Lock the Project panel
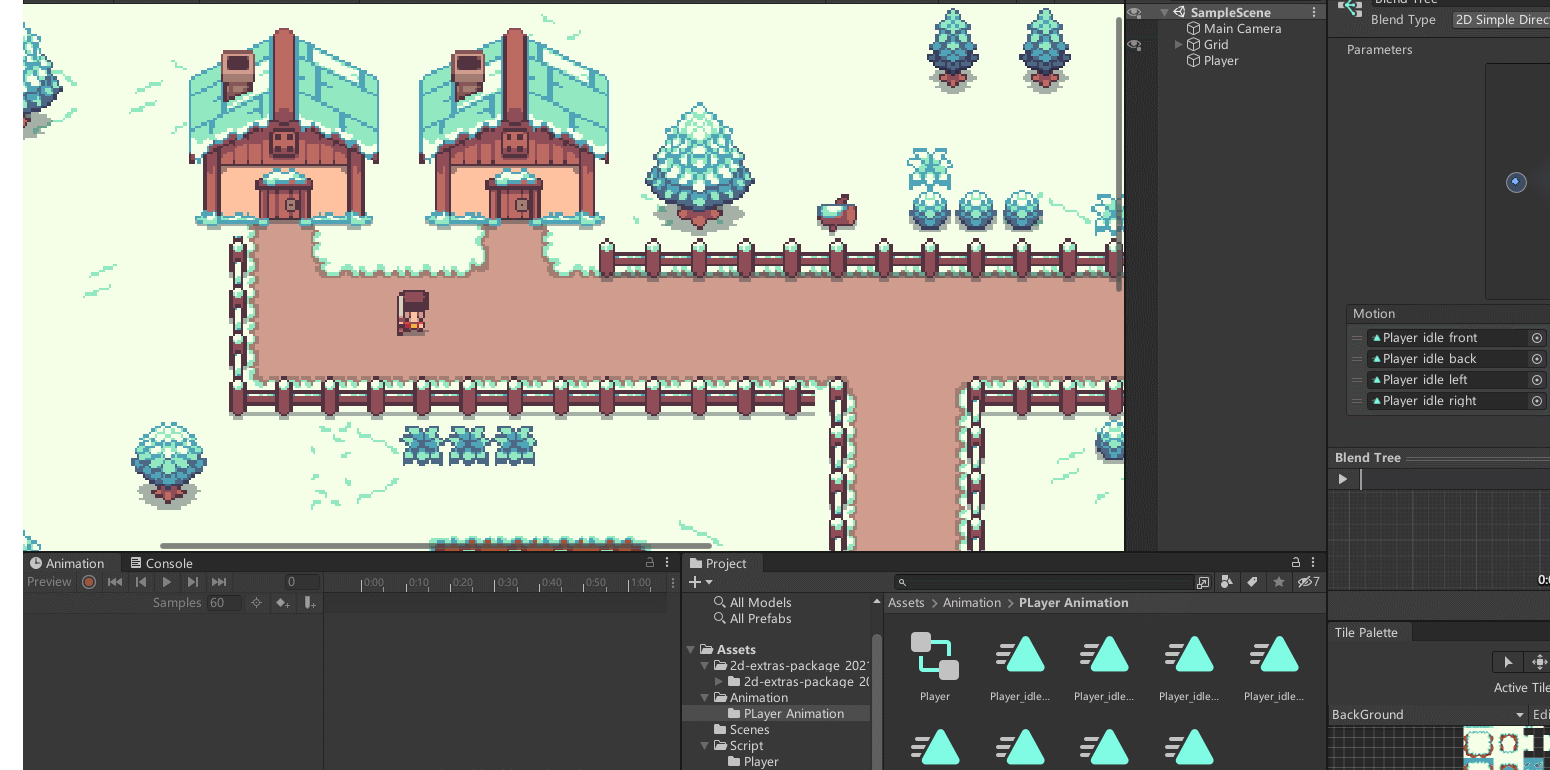 (1296, 563)
